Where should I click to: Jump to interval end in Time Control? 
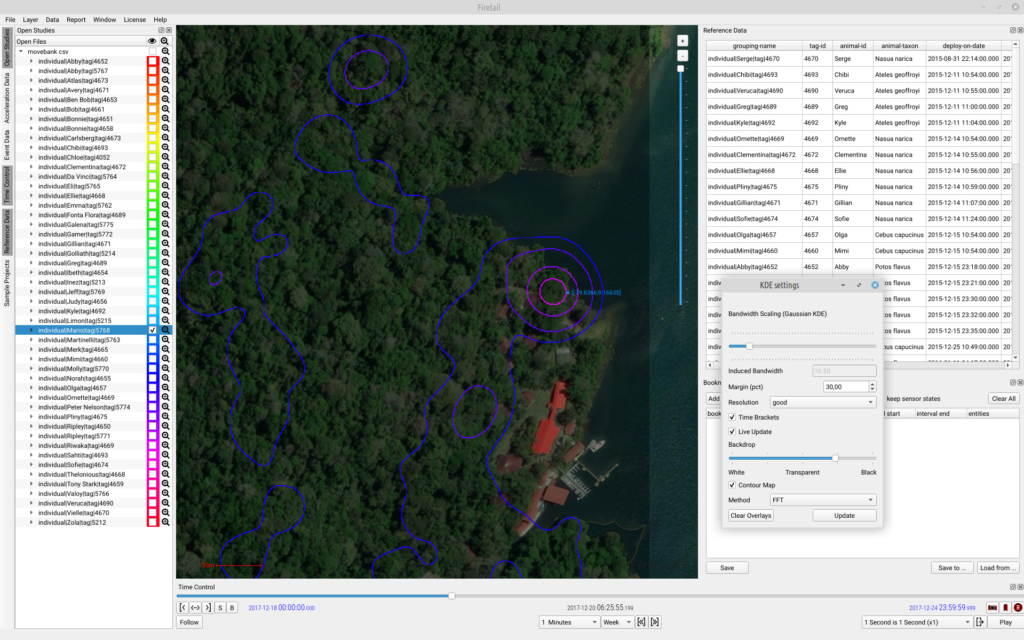pos(208,607)
